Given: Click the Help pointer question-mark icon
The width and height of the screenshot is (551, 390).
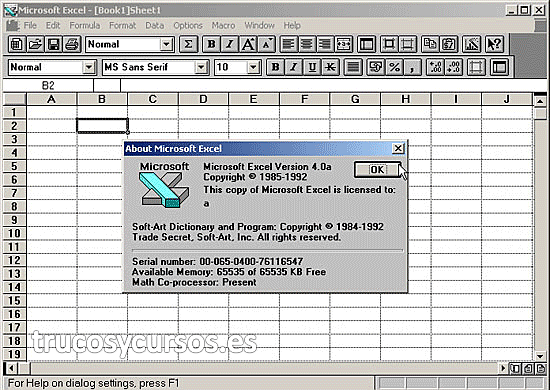Looking at the screenshot, I should [494, 44].
